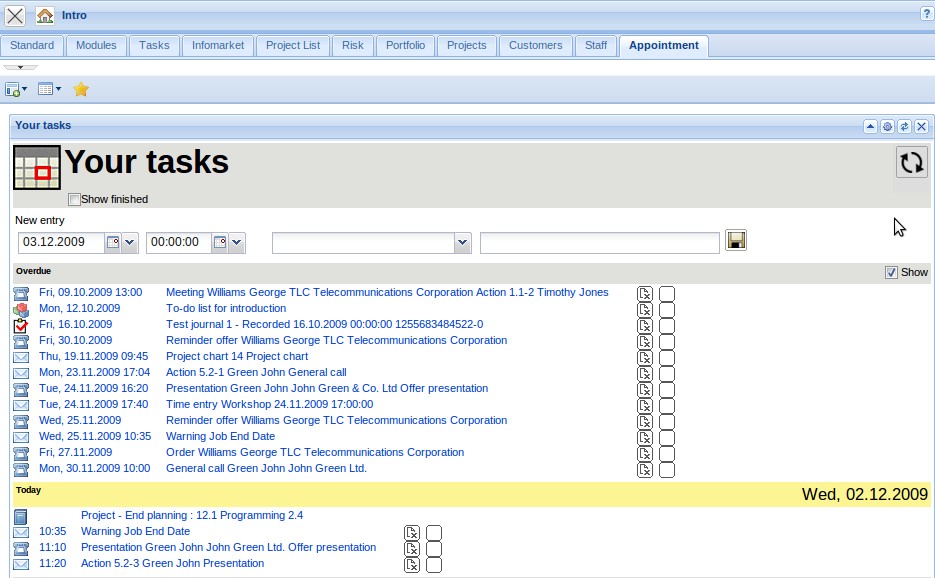Viewport: 935px width, 578px height.
Task: Expand the time field dropdown arrow
Action: pos(237,243)
